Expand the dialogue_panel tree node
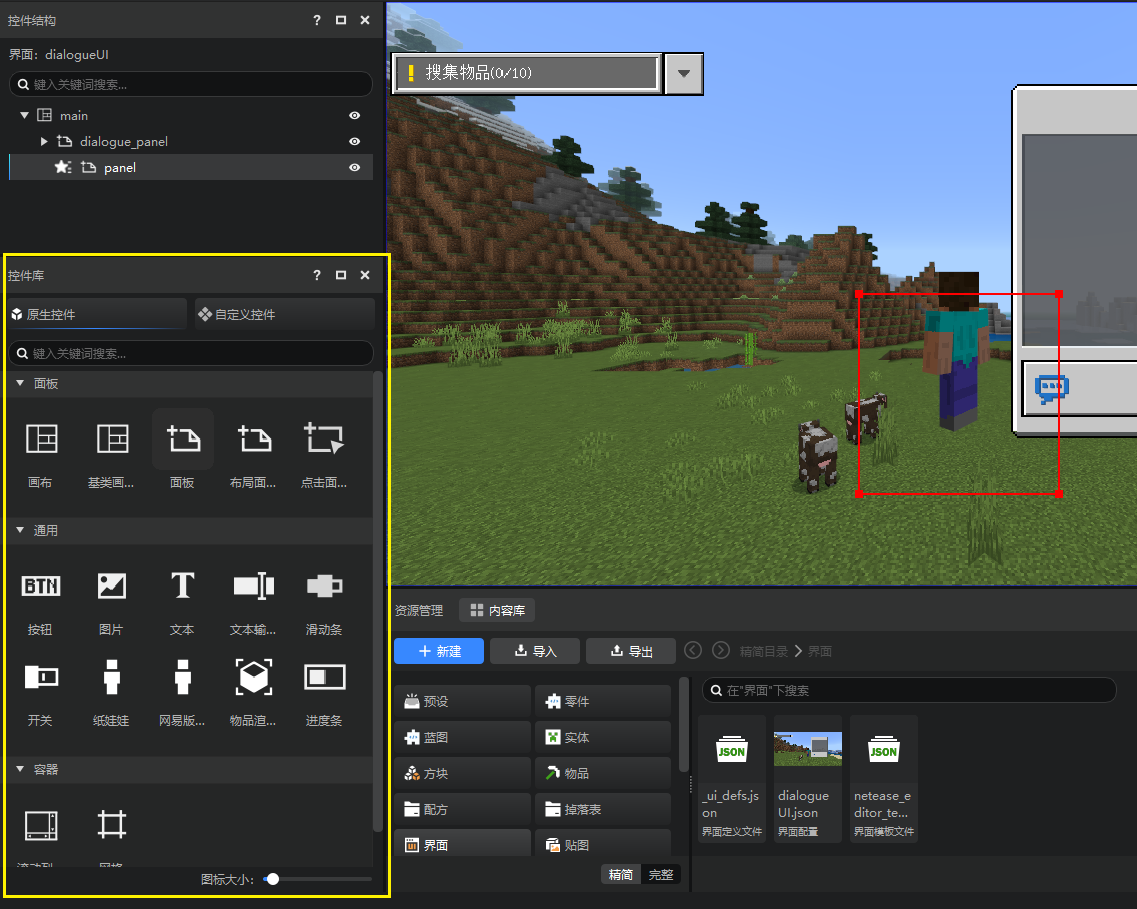Screen dimensions: 1137x909 (44, 142)
